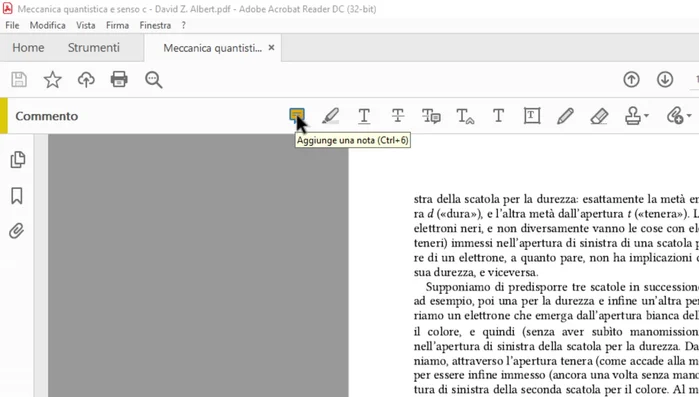Click the Commento toolbar label
Screen dimensions: 699x397
click(x=46, y=116)
